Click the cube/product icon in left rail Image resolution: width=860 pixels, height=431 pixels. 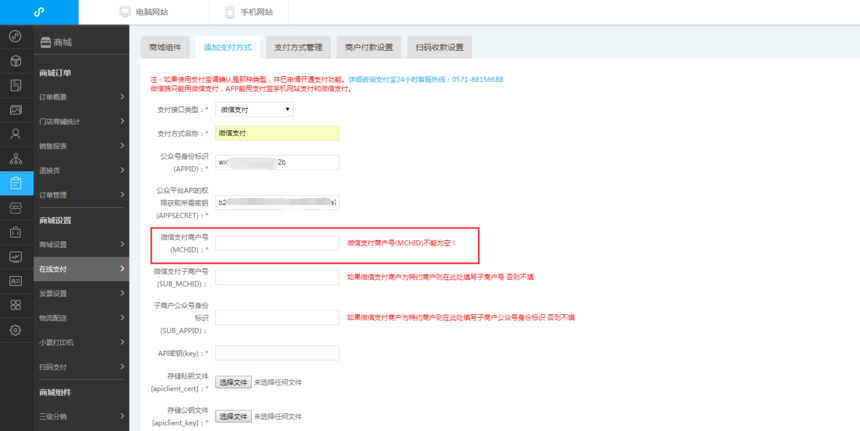coord(15,60)
